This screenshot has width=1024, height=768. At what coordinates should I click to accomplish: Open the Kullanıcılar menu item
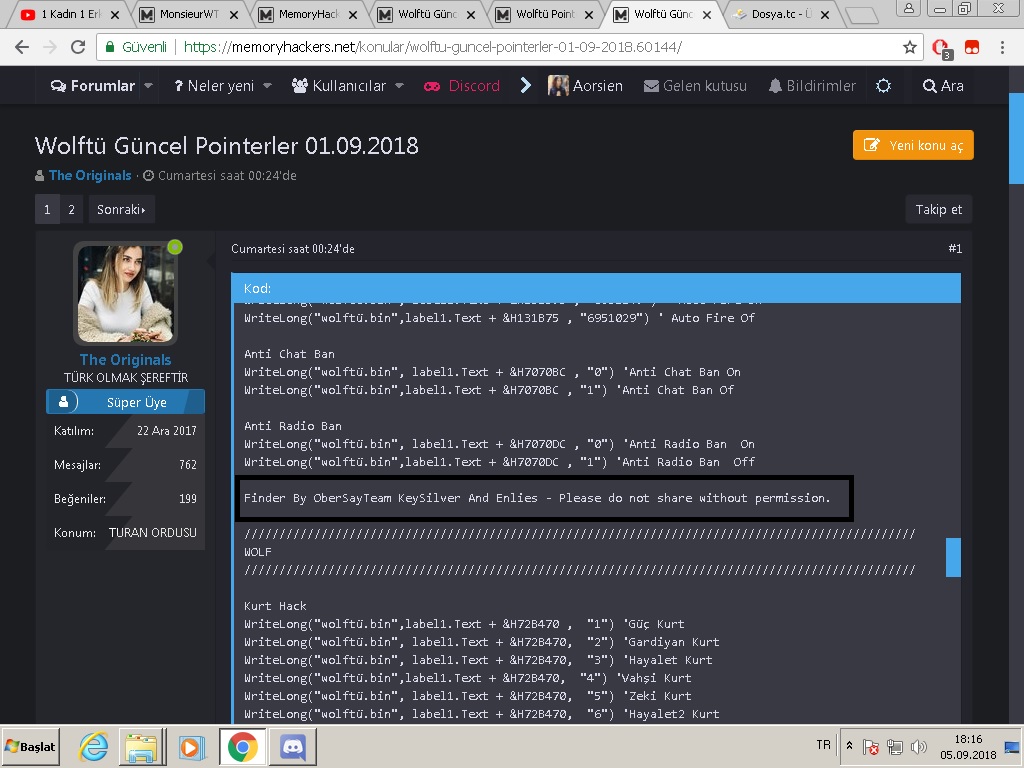pyautogui.click(x=338, y=86)
